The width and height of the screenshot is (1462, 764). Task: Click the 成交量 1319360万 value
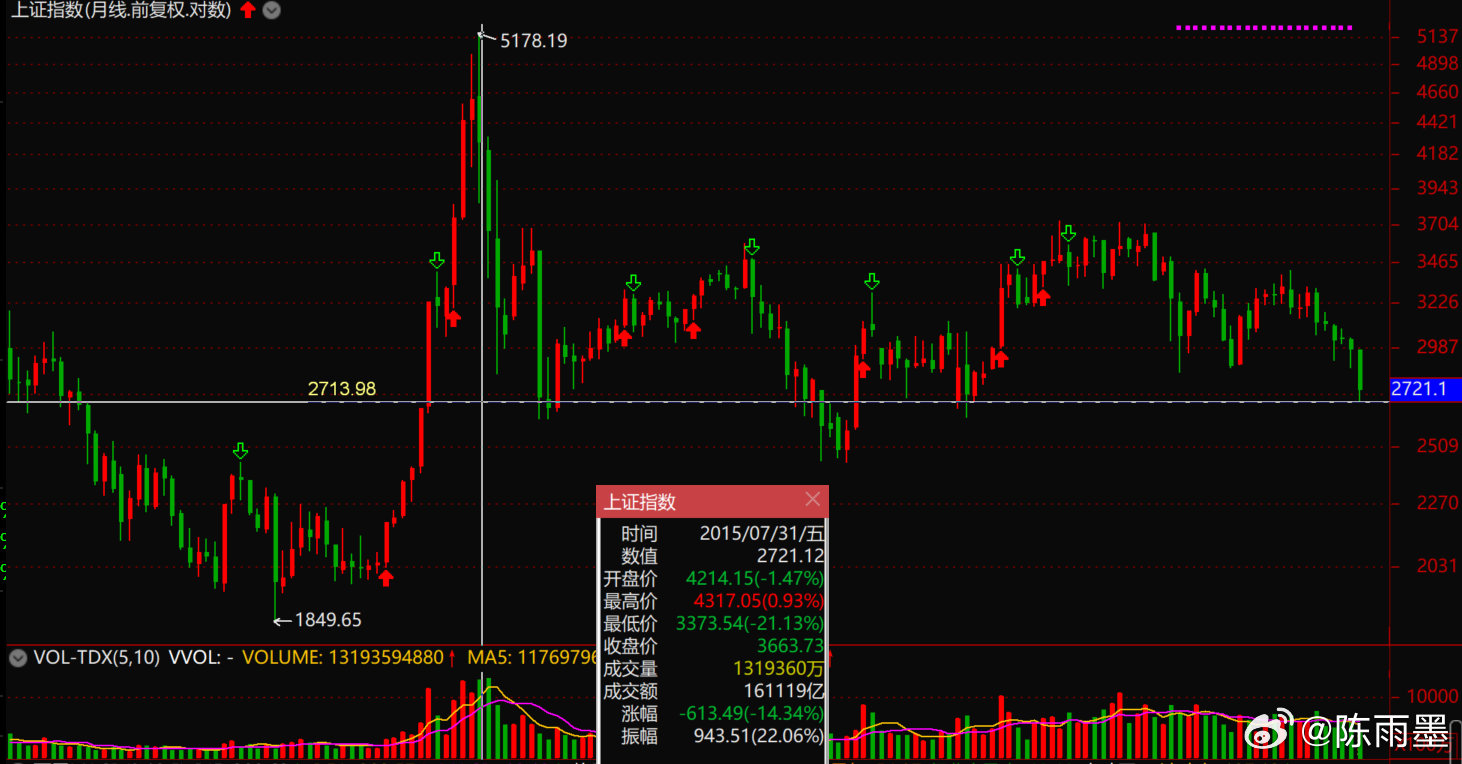(x=779, y=668)
